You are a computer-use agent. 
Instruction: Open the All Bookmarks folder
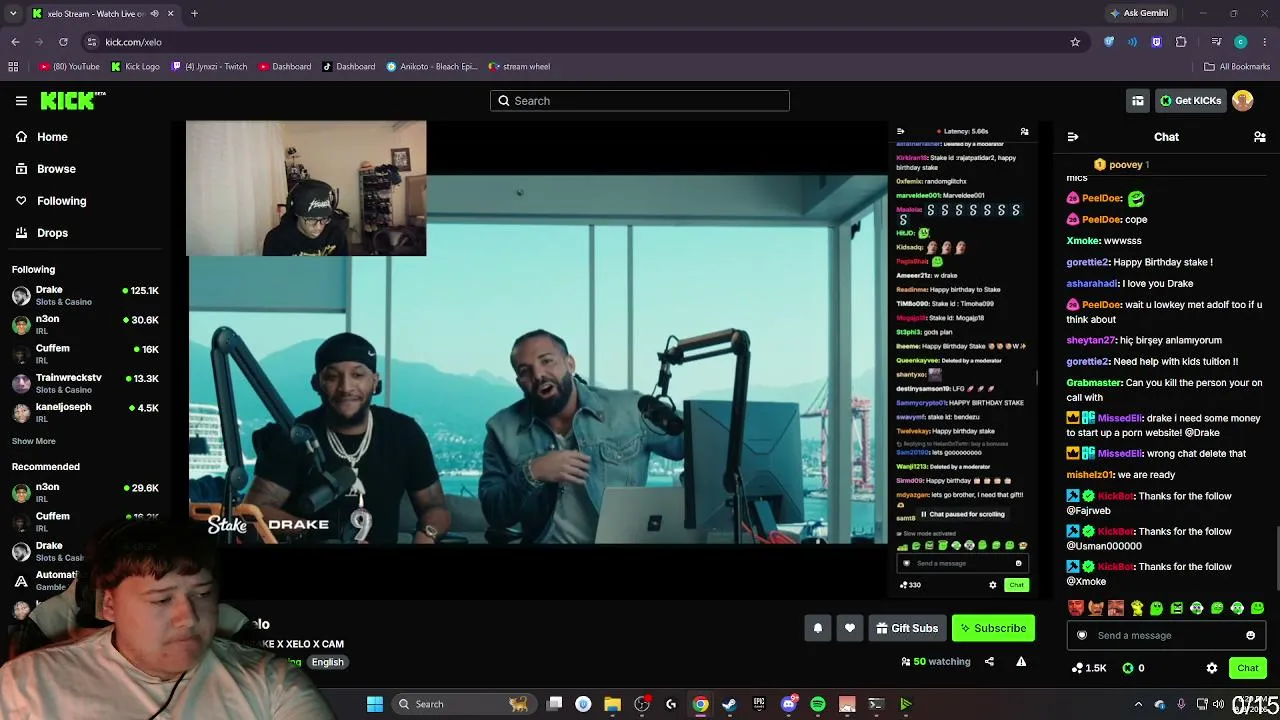(1237, 67)
